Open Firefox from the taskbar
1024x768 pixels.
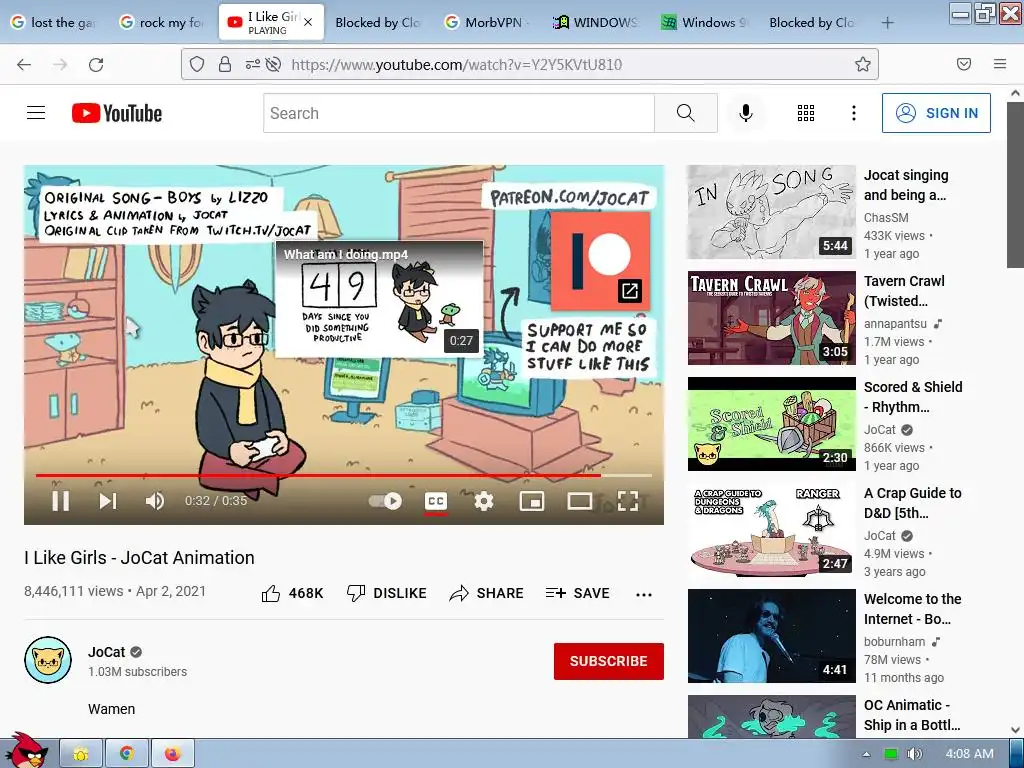[x=172, y=754]
